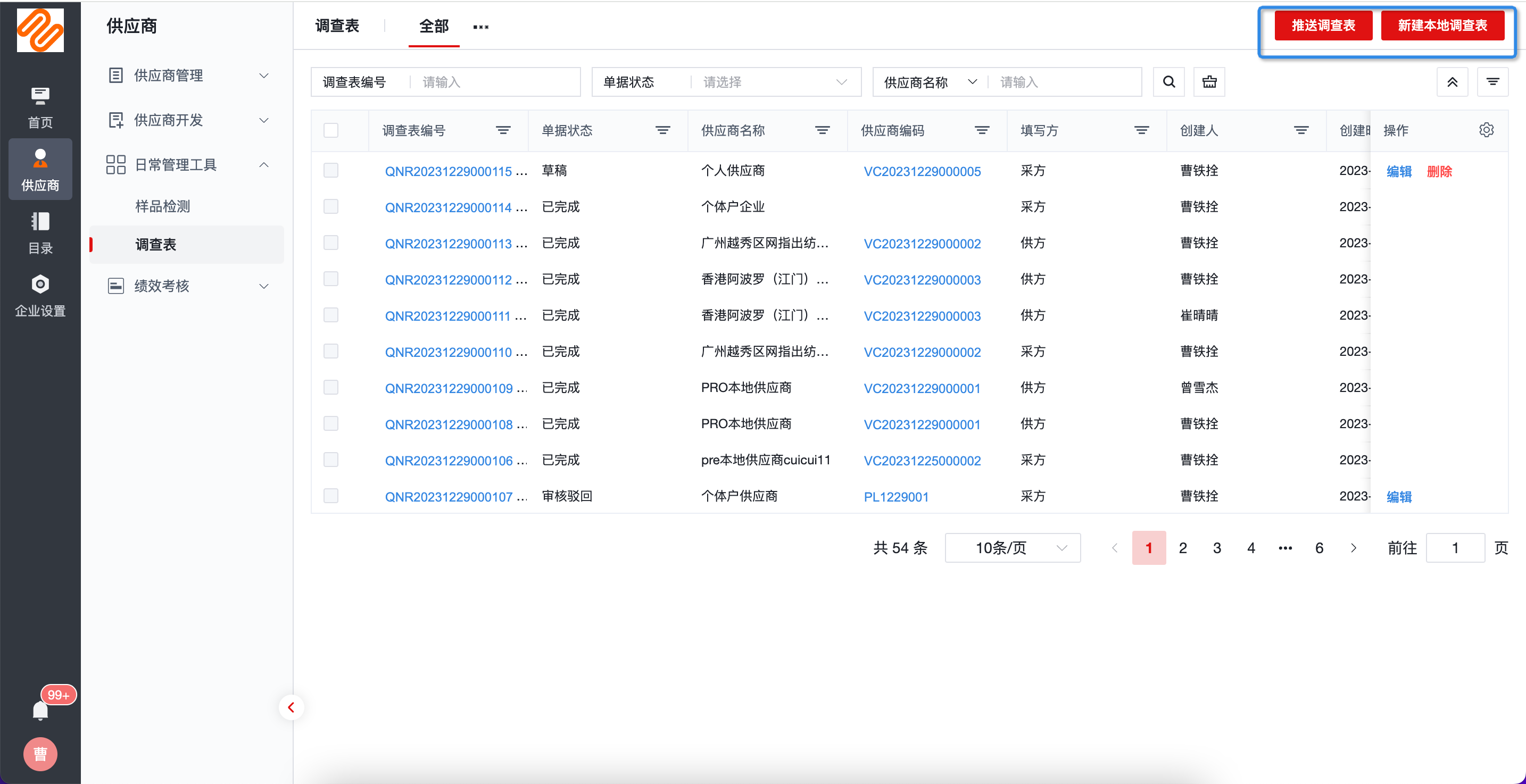
Task: Select 供应商 module in left rail
Action: click(x=40, y=170)
